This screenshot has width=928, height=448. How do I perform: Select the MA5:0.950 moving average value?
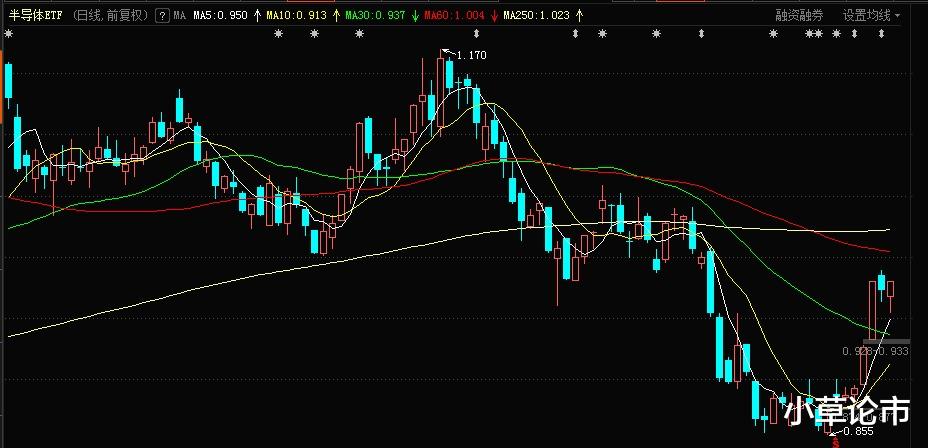[218, 16]
